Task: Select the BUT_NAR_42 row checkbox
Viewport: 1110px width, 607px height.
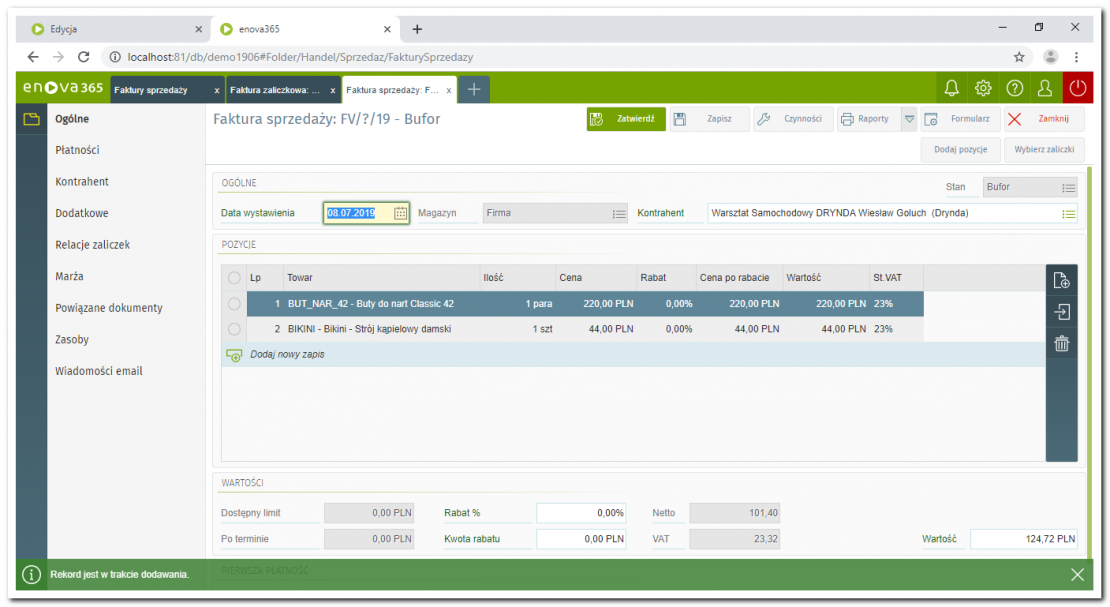Action: [234, 303]
